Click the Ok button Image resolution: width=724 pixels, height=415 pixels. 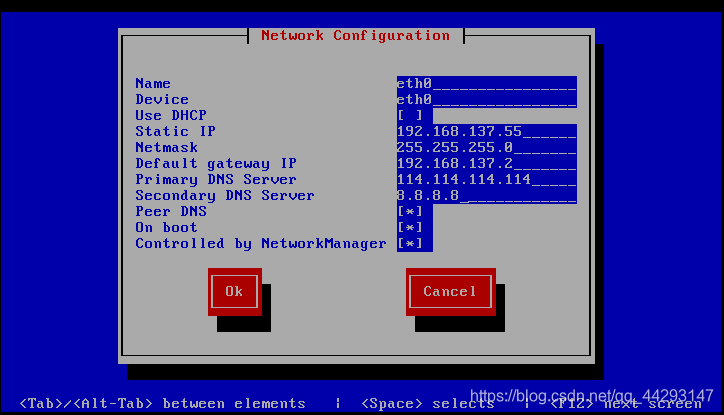coord(235,292)
